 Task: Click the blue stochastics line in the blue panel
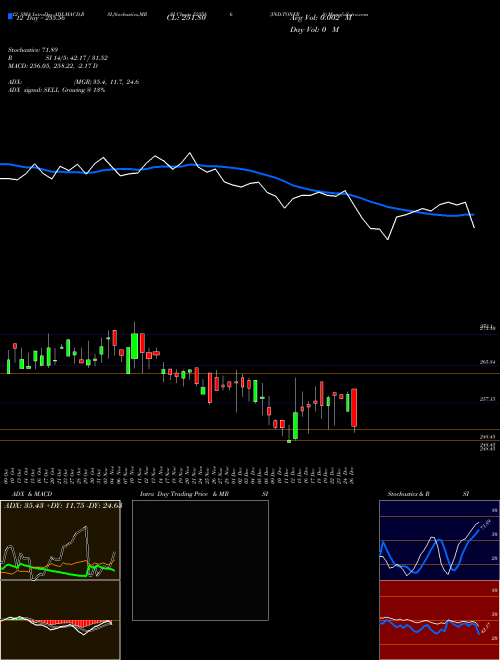(429, 551)
